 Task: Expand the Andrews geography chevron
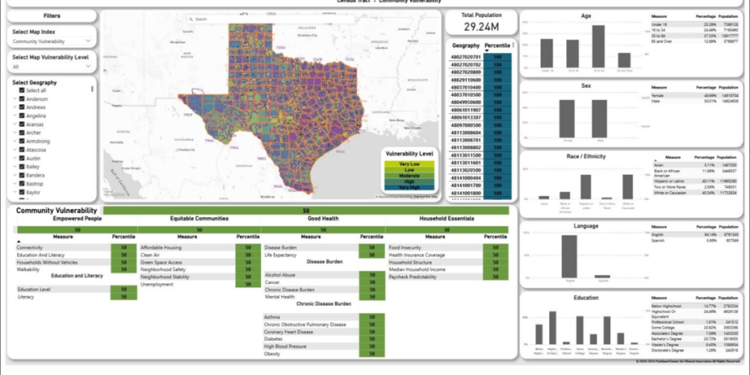tap(15, 107)
